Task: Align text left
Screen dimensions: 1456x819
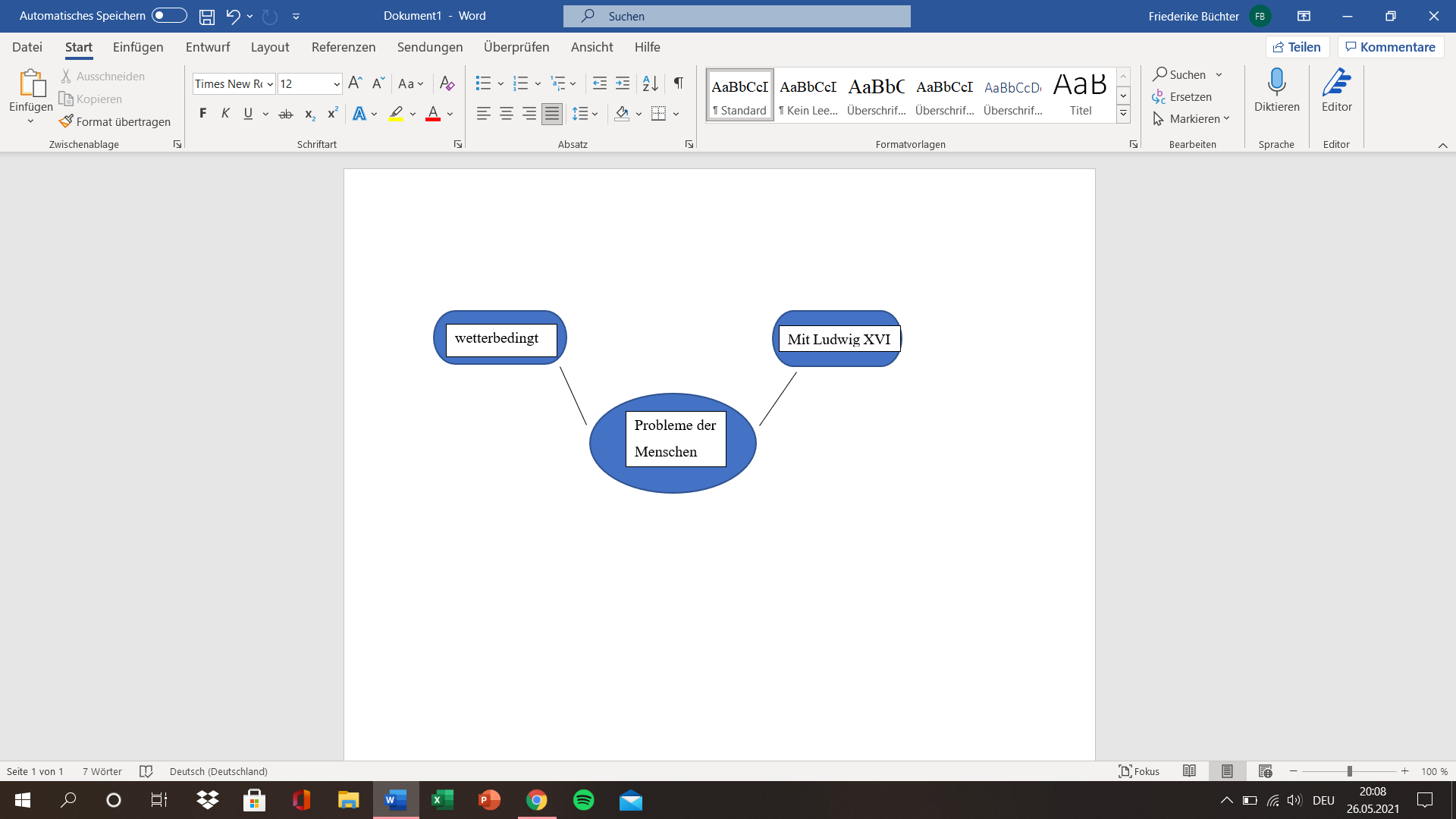Action: click(483, 114)
